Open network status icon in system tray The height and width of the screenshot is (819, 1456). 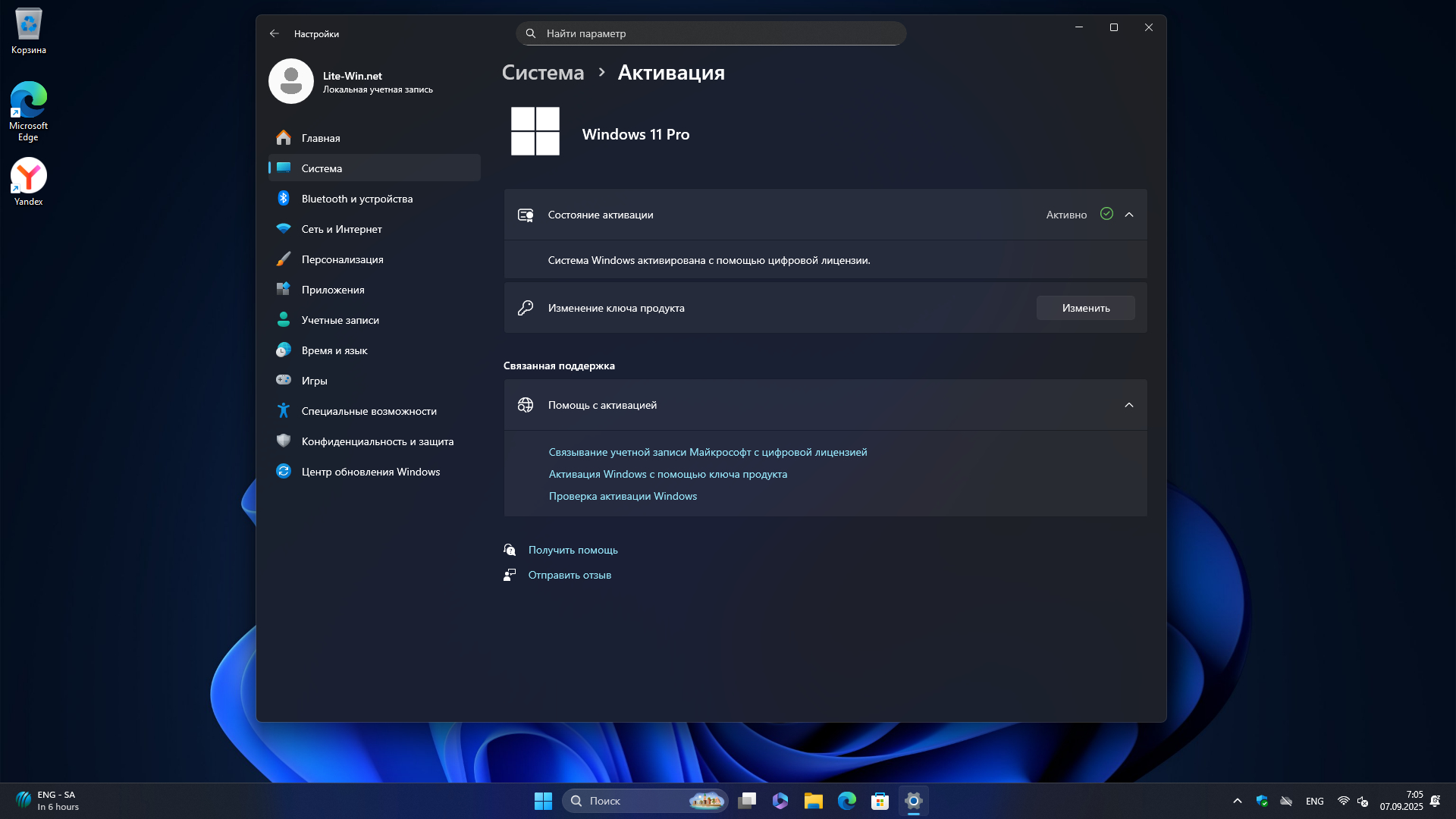click(1343, 801)
